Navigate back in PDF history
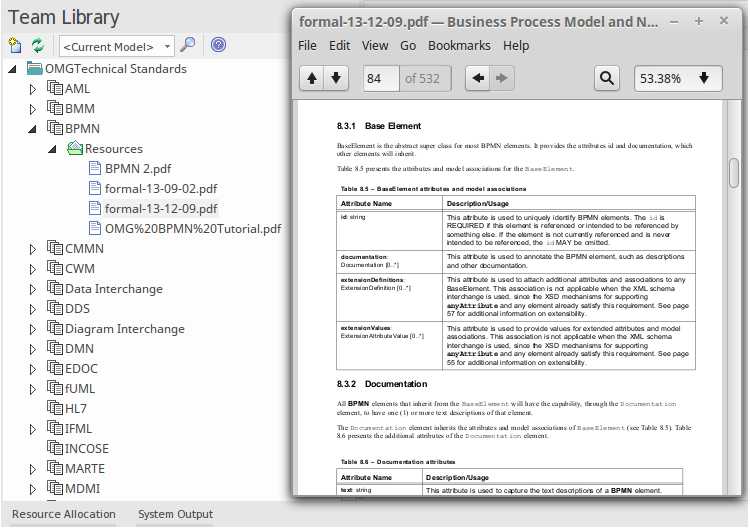The width and height of the screenshot is (750, 530). click(479, 78)
